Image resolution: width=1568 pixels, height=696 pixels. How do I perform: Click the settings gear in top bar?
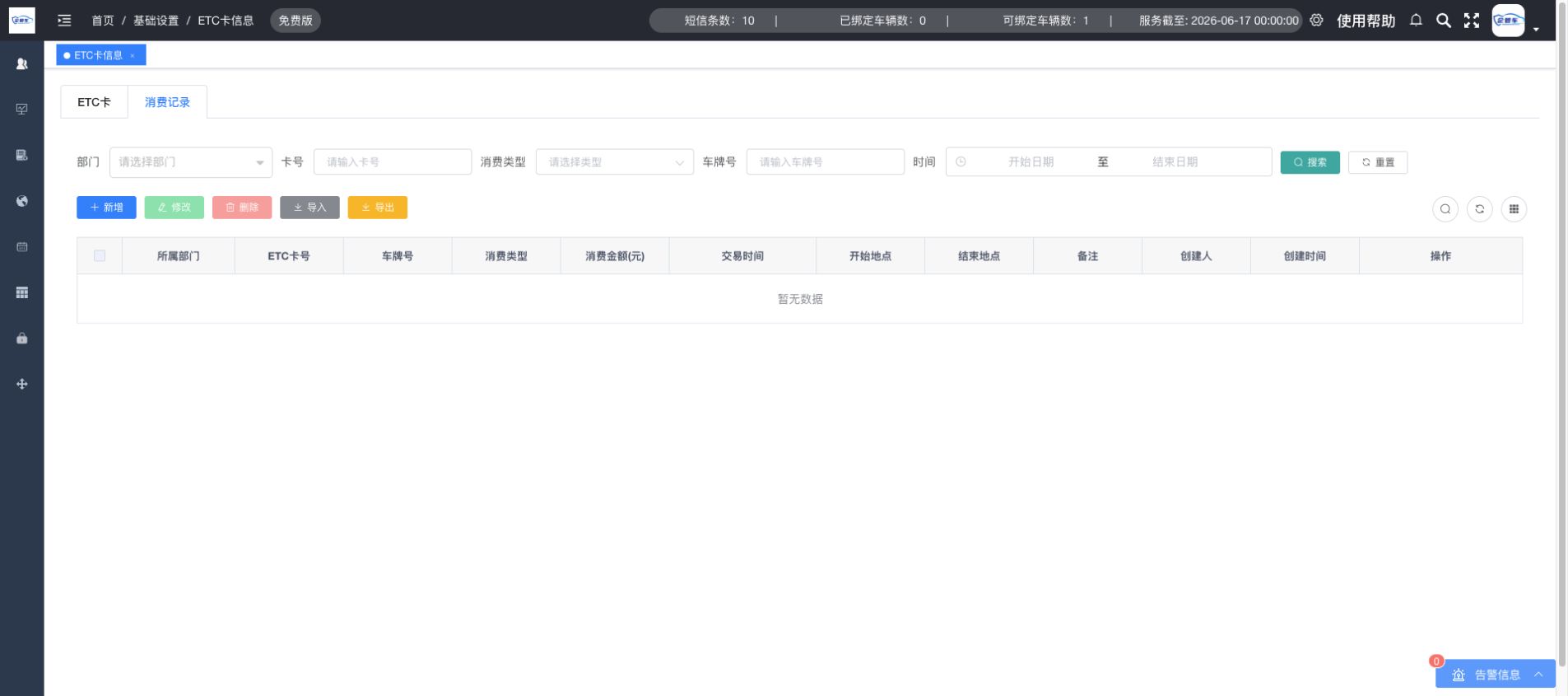click(x=1316, y=21)
